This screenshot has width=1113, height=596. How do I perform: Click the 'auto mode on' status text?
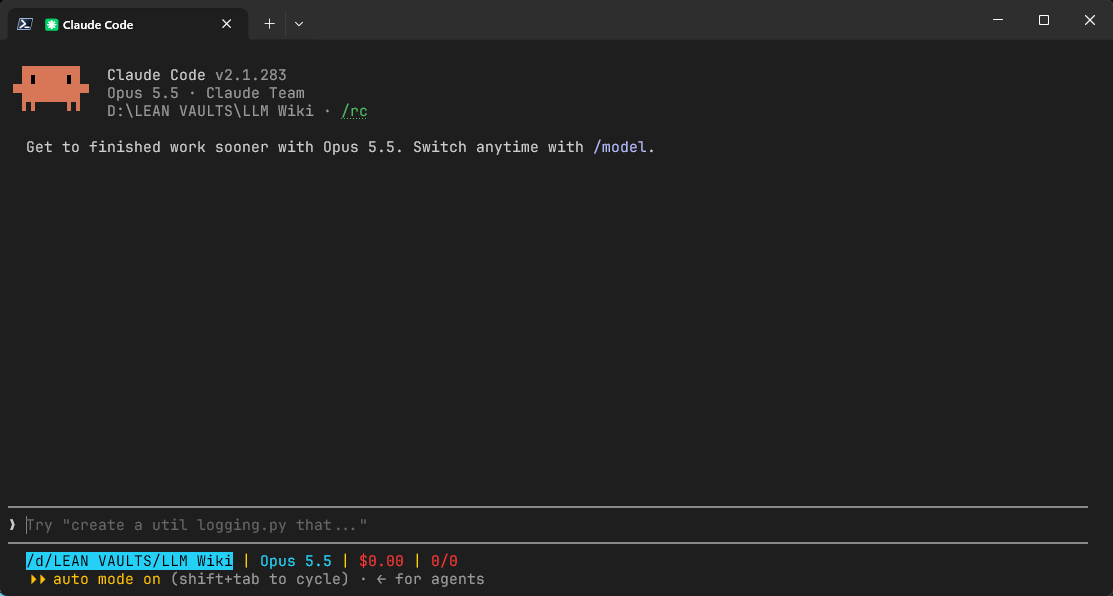107,580
